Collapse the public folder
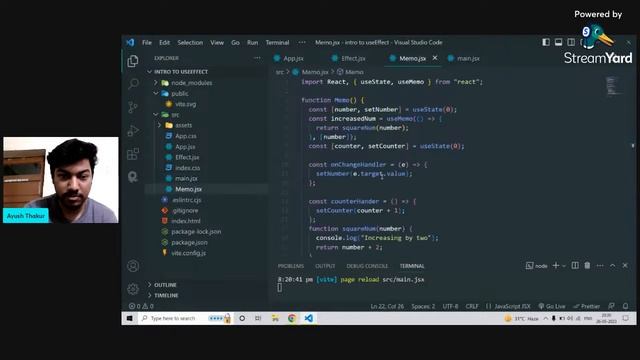Image resolution: width=640 pixels, height=360 pixels. pyautogui.click(x=180, y=93)
